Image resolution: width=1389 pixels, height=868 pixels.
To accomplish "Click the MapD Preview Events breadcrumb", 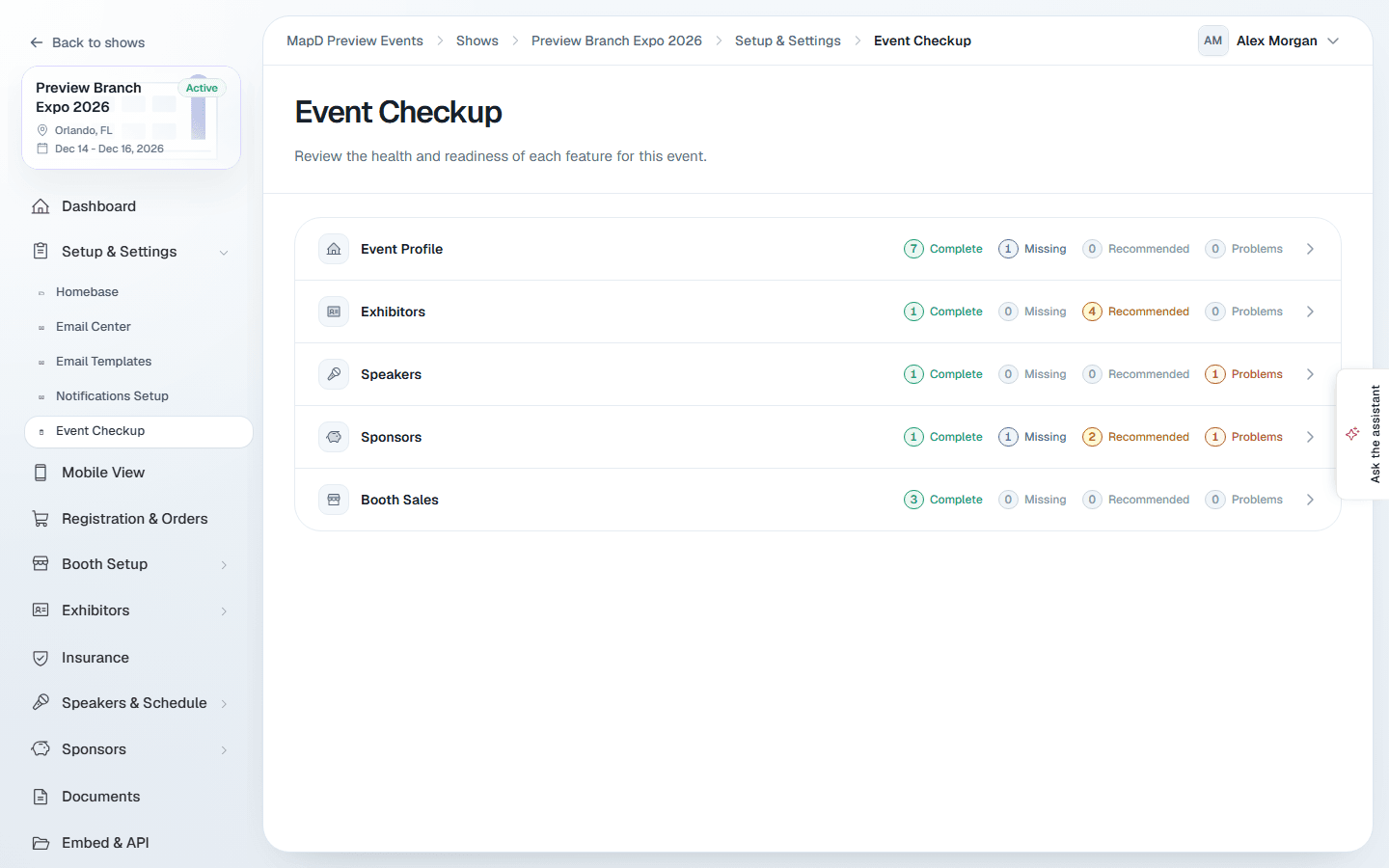I will pos(355,41).
